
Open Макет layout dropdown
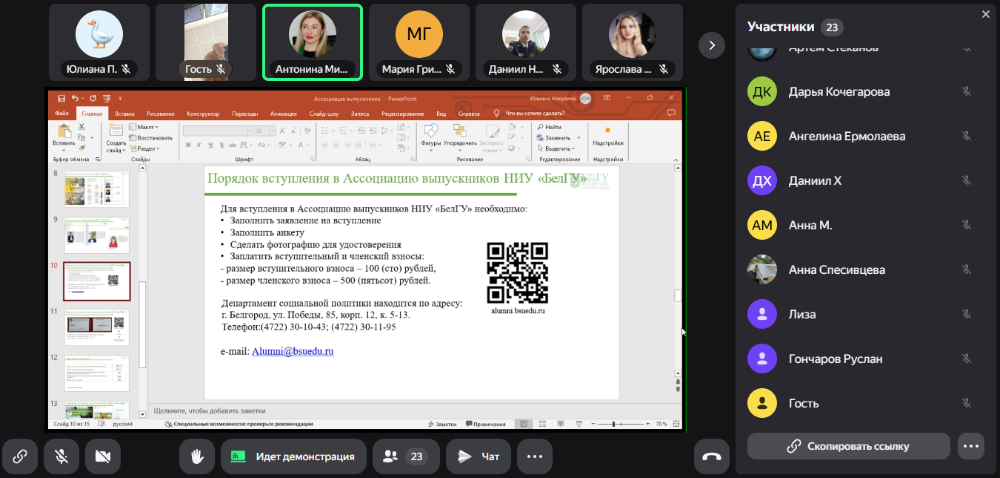pyautogui.click(x=144, y=127)
